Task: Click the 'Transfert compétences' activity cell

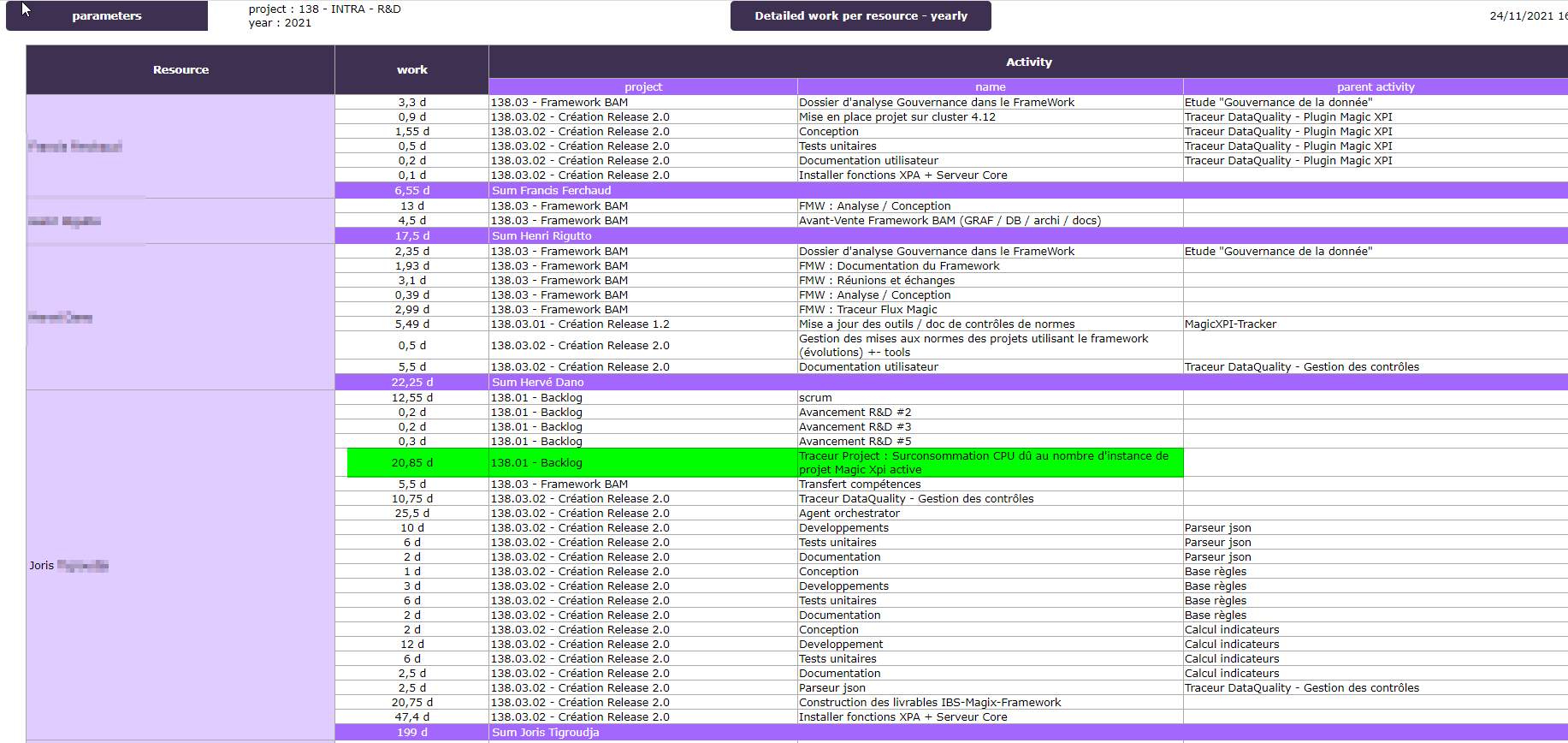Action: tap(860, 484)
